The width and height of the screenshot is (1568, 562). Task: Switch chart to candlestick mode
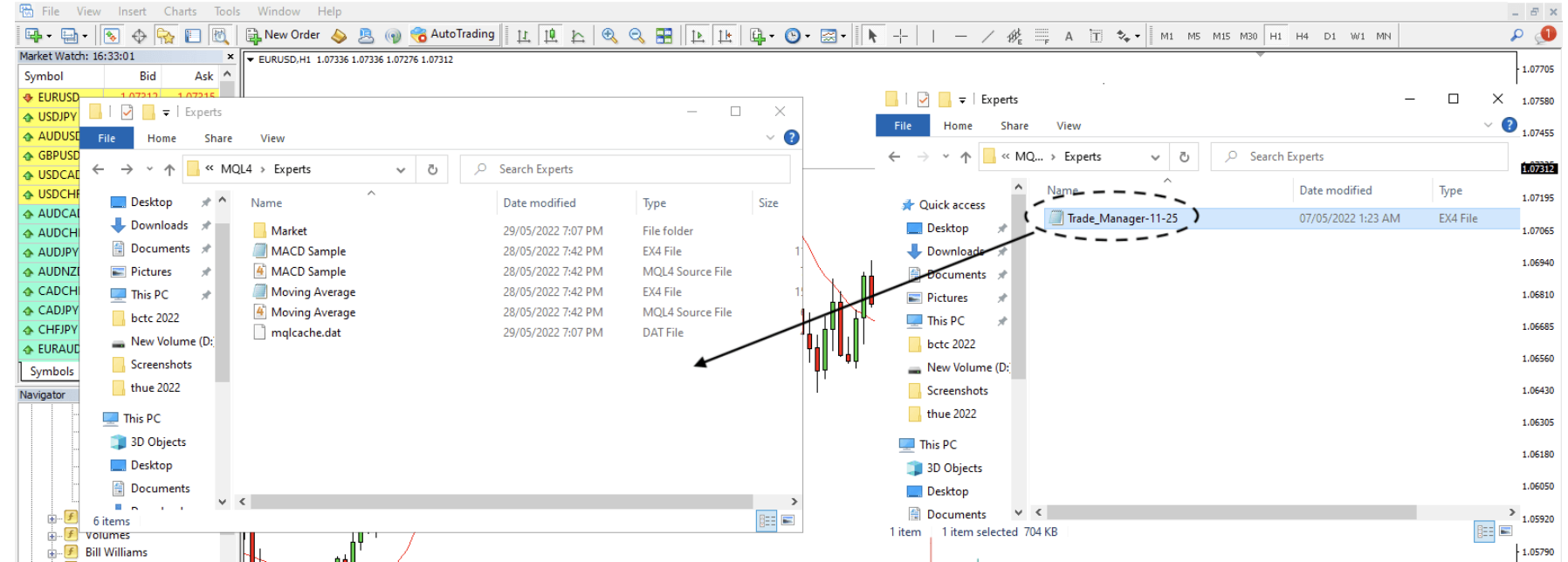tap(551, 36)
